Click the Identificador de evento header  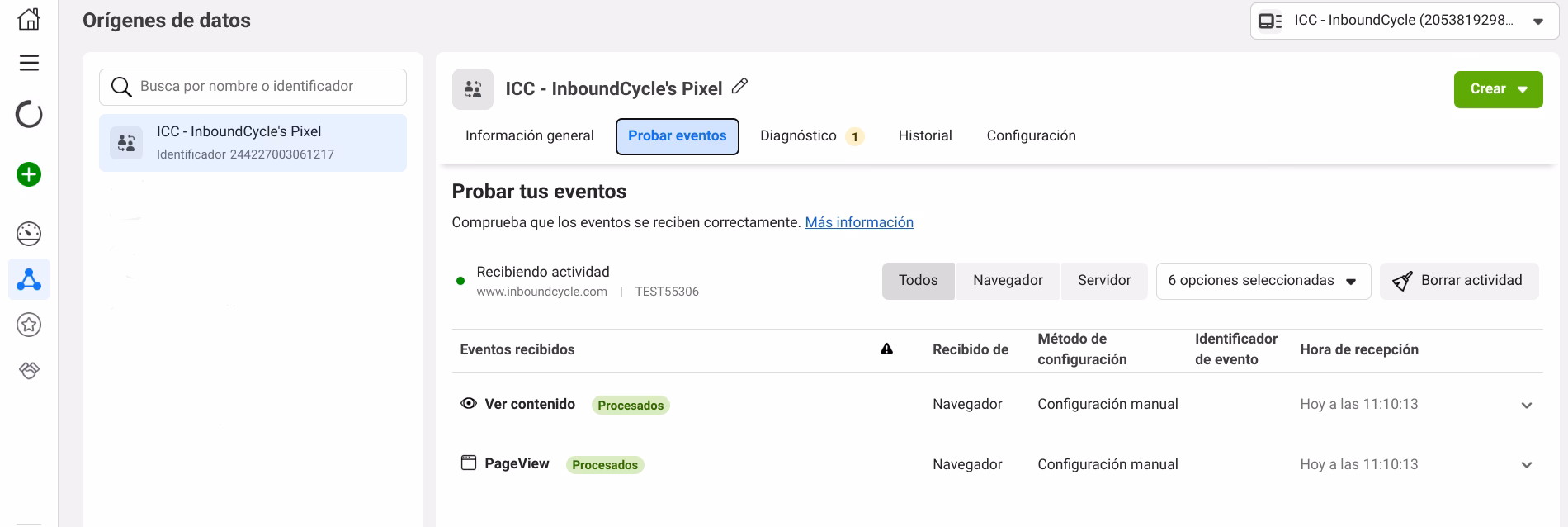1235,349
